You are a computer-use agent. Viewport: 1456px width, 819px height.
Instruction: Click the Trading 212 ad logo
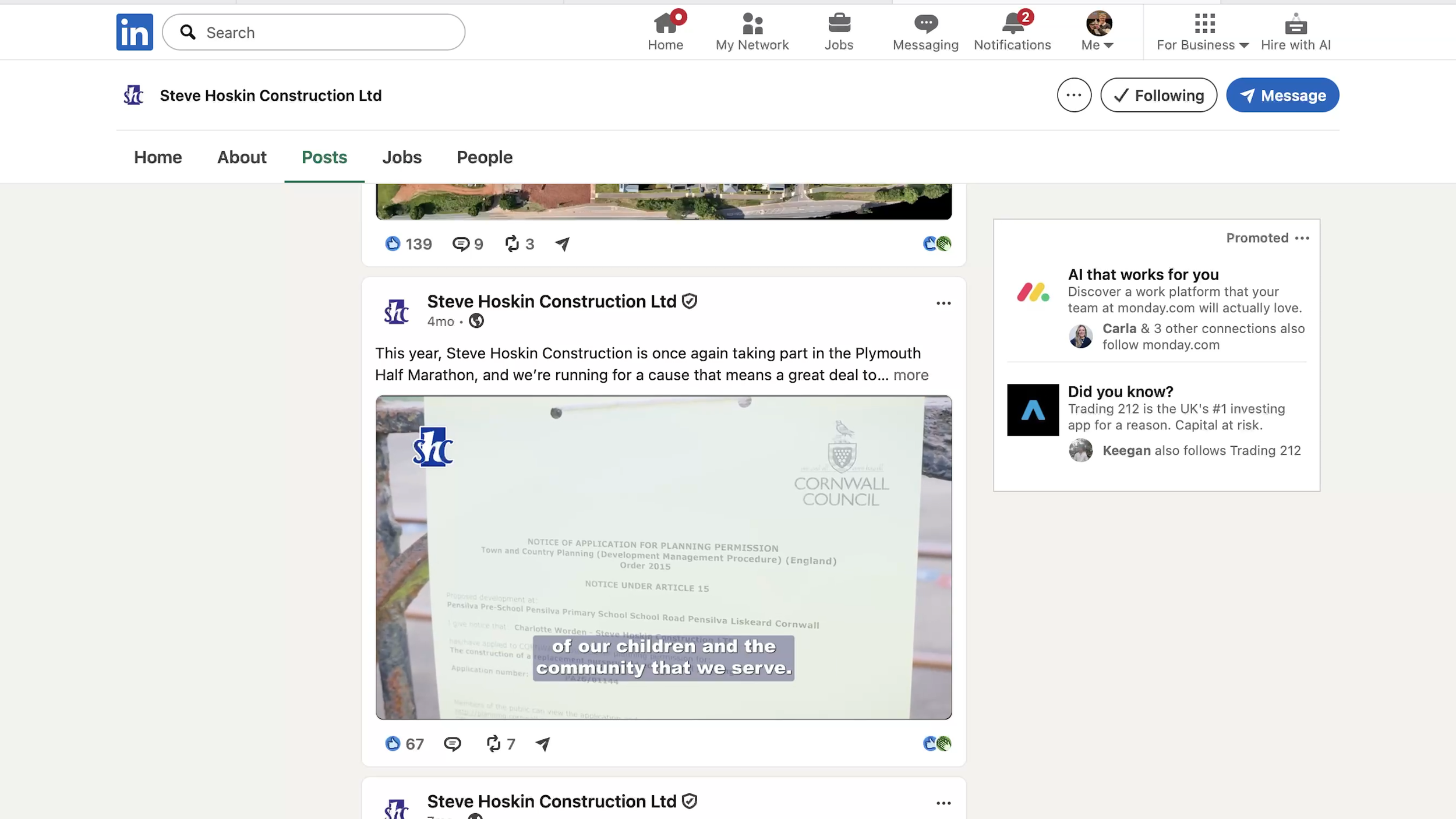[x=1033, y=409]
